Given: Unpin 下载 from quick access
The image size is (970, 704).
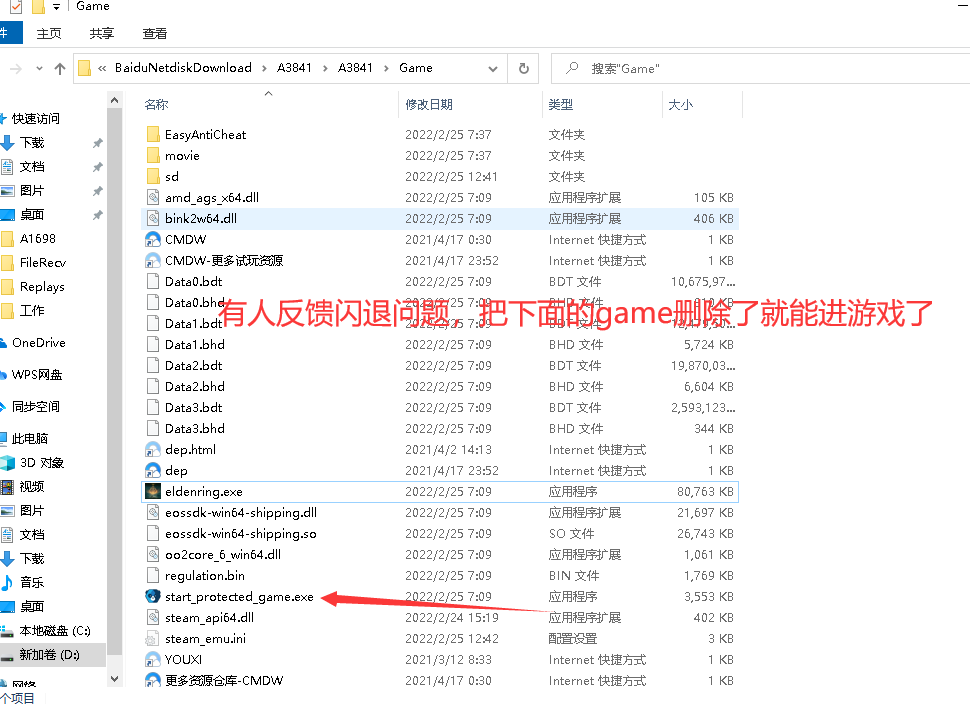Looking at the screenshot, I should pos(96,141).
